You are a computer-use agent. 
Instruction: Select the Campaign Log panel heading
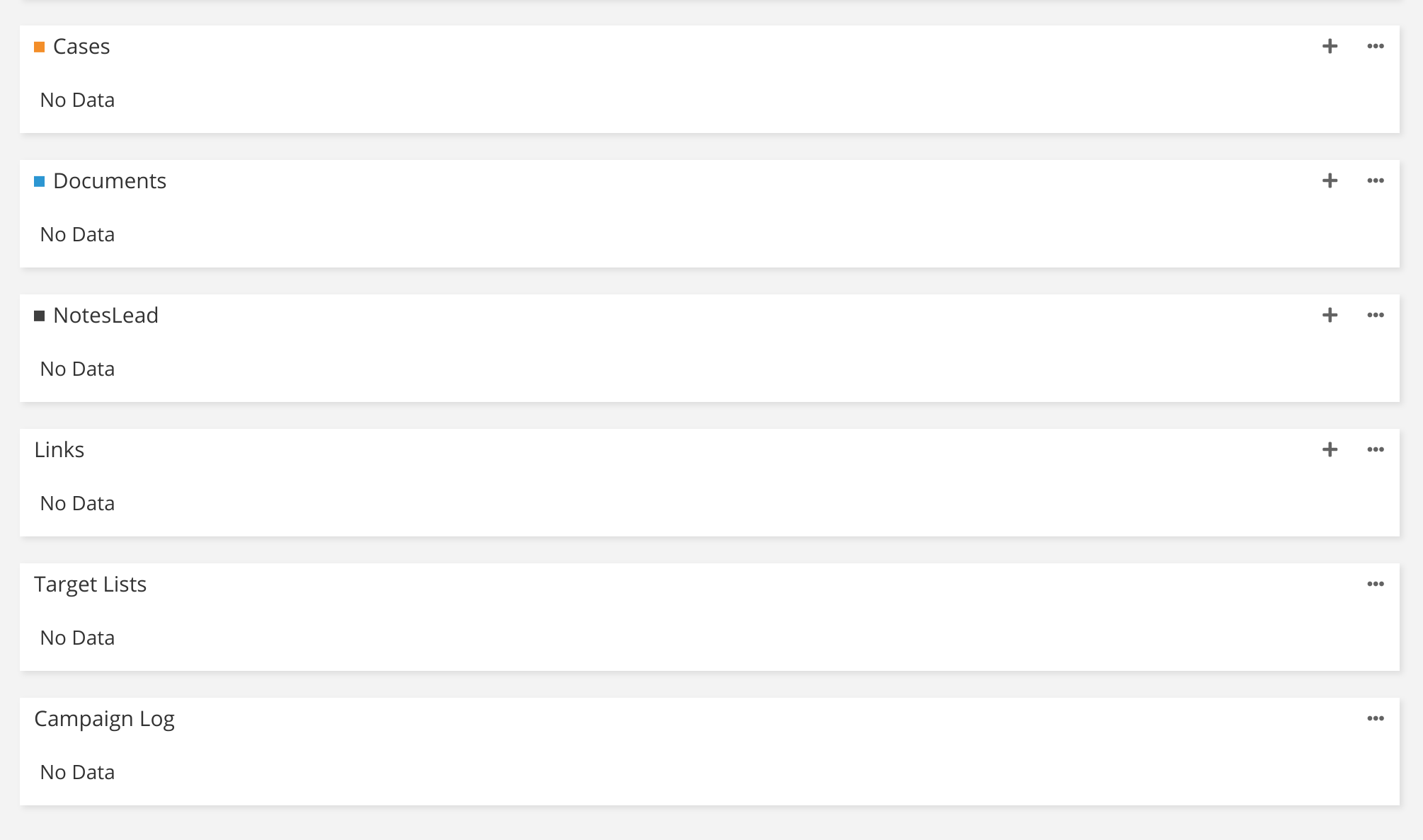coord(104,719)
